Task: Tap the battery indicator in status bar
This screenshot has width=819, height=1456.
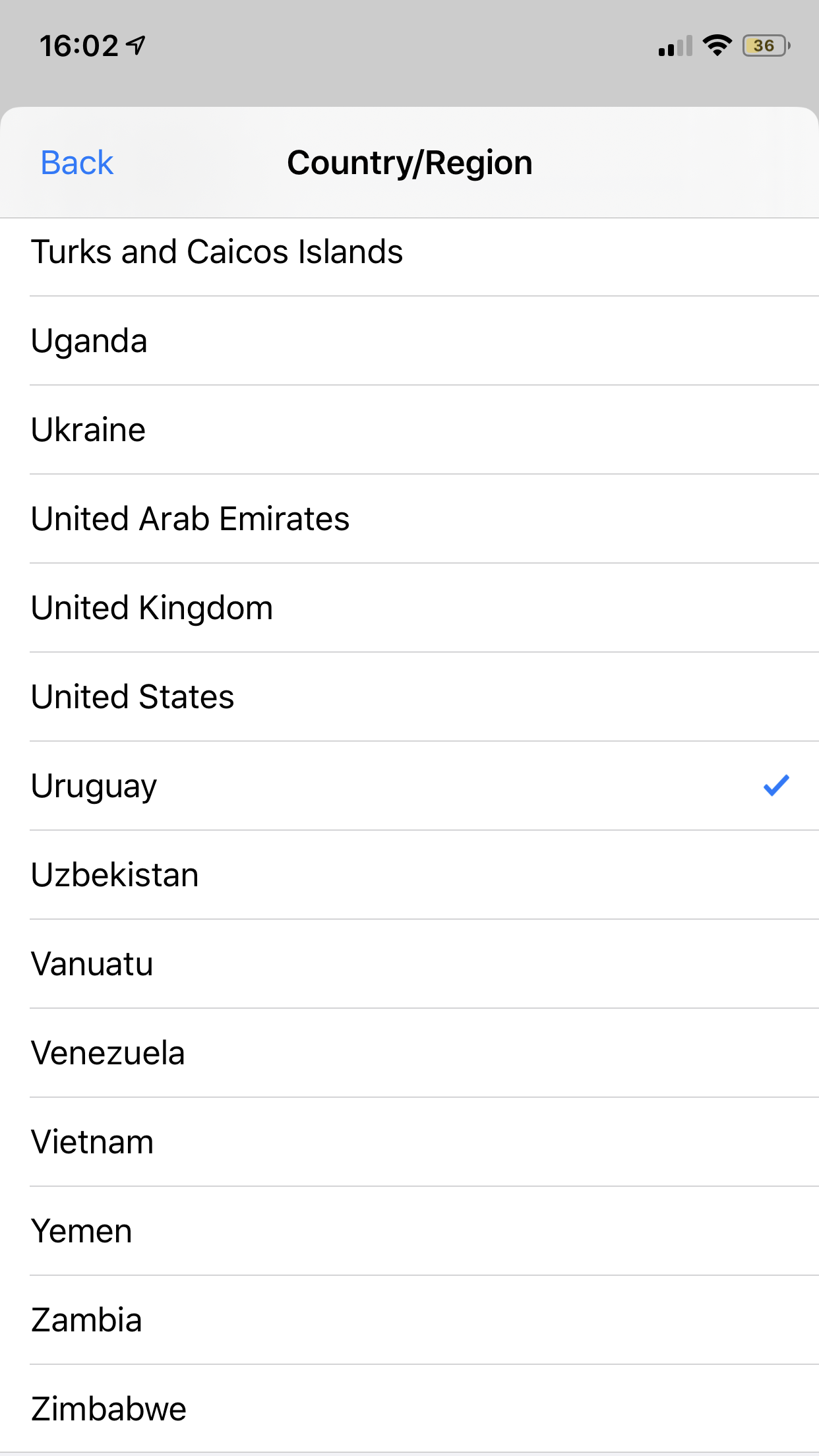Action: coord(766,46)
